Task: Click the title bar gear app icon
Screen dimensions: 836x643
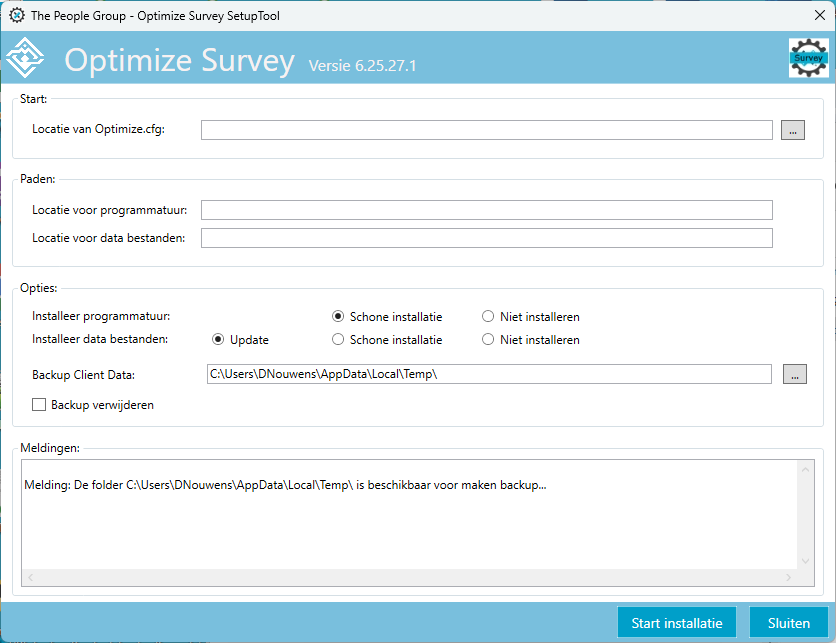Action: click(17, 15)
